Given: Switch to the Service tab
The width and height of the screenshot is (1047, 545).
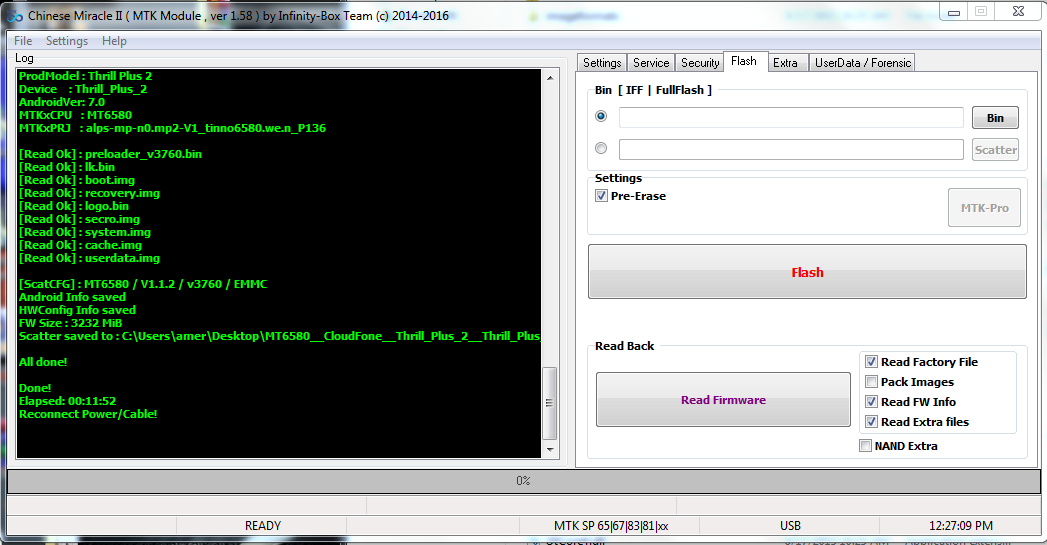Looking at the screenshot, I should point(651,63).
